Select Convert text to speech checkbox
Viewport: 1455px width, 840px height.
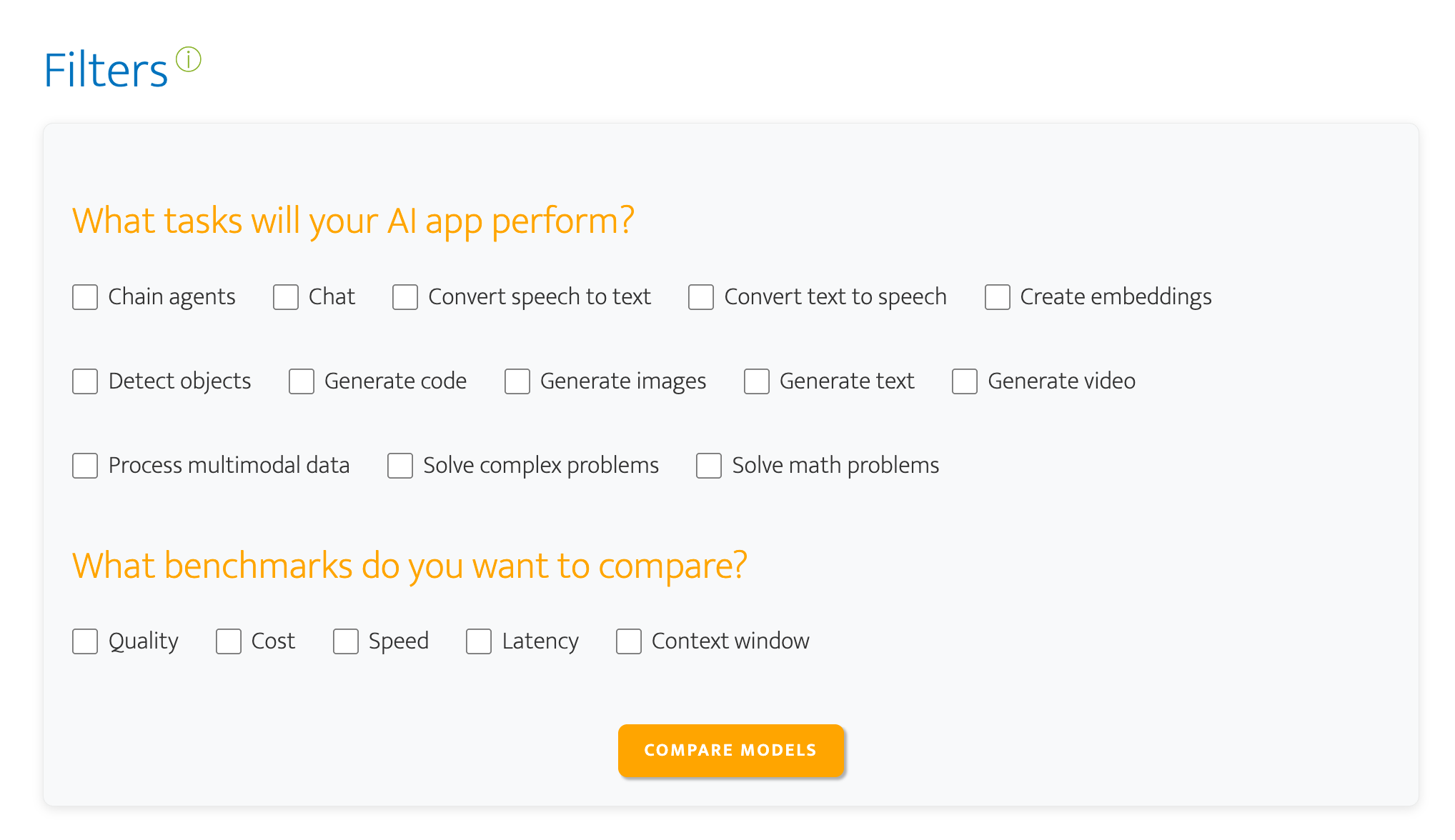[701, 297]
